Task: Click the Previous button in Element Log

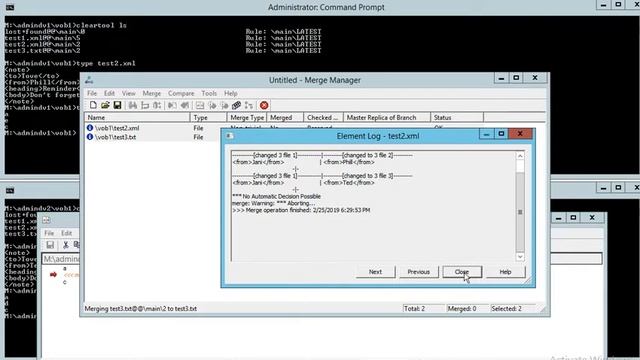Action: coord(418,272)
